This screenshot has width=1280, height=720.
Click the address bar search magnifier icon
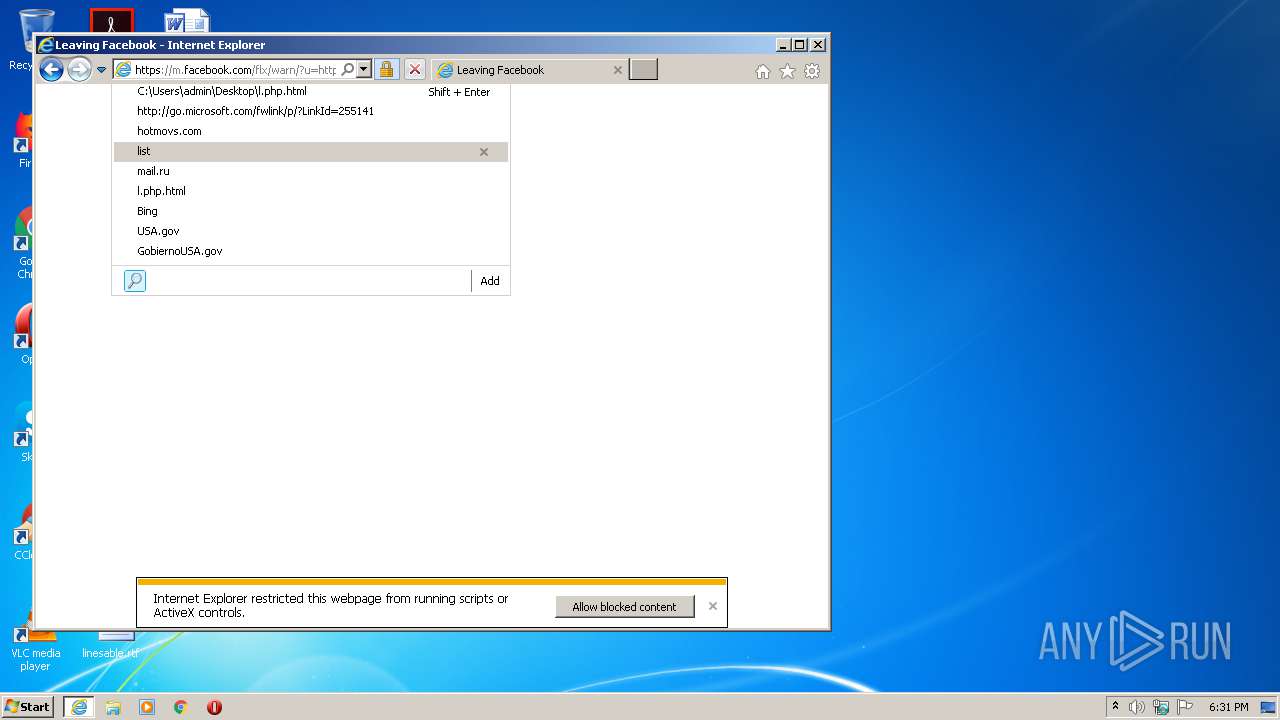[x=348, y=70]
